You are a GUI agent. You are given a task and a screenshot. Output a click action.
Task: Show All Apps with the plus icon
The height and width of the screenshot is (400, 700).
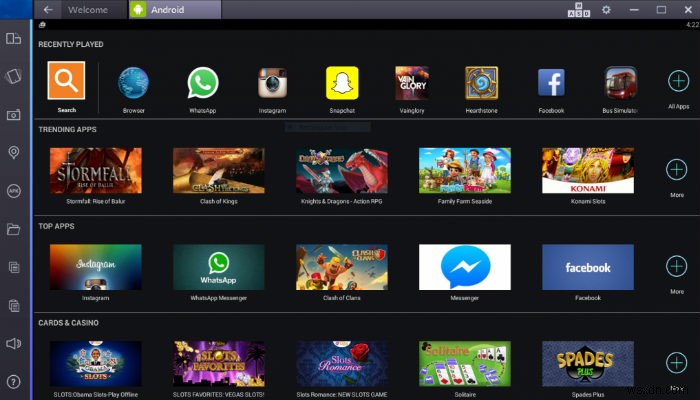click(x=679, y=81)
